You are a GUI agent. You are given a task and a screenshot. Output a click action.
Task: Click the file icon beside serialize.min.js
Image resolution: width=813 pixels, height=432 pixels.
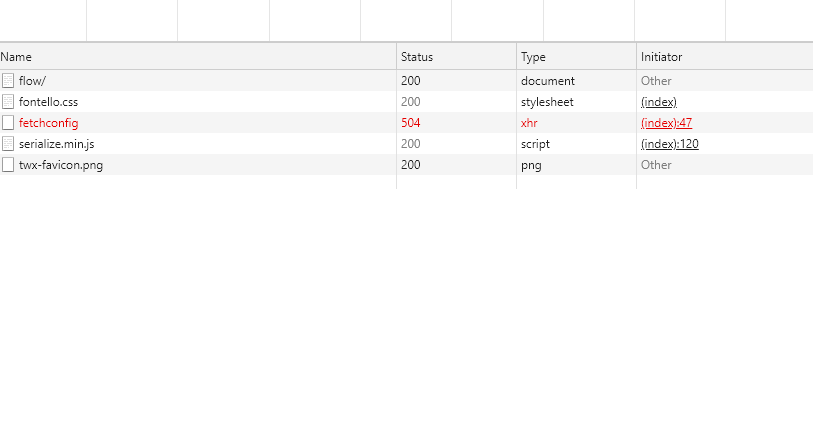(x=8, y=144)
